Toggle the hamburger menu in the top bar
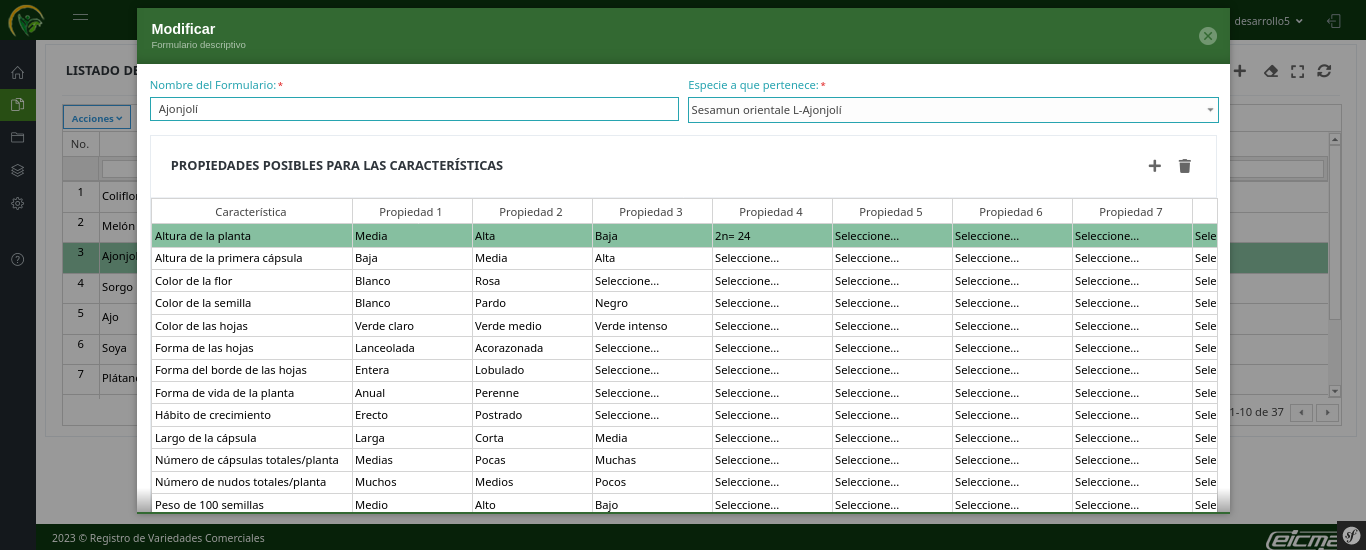This screenshot has width=1366, height=550. pyautogui.click(x=80, y=18)
